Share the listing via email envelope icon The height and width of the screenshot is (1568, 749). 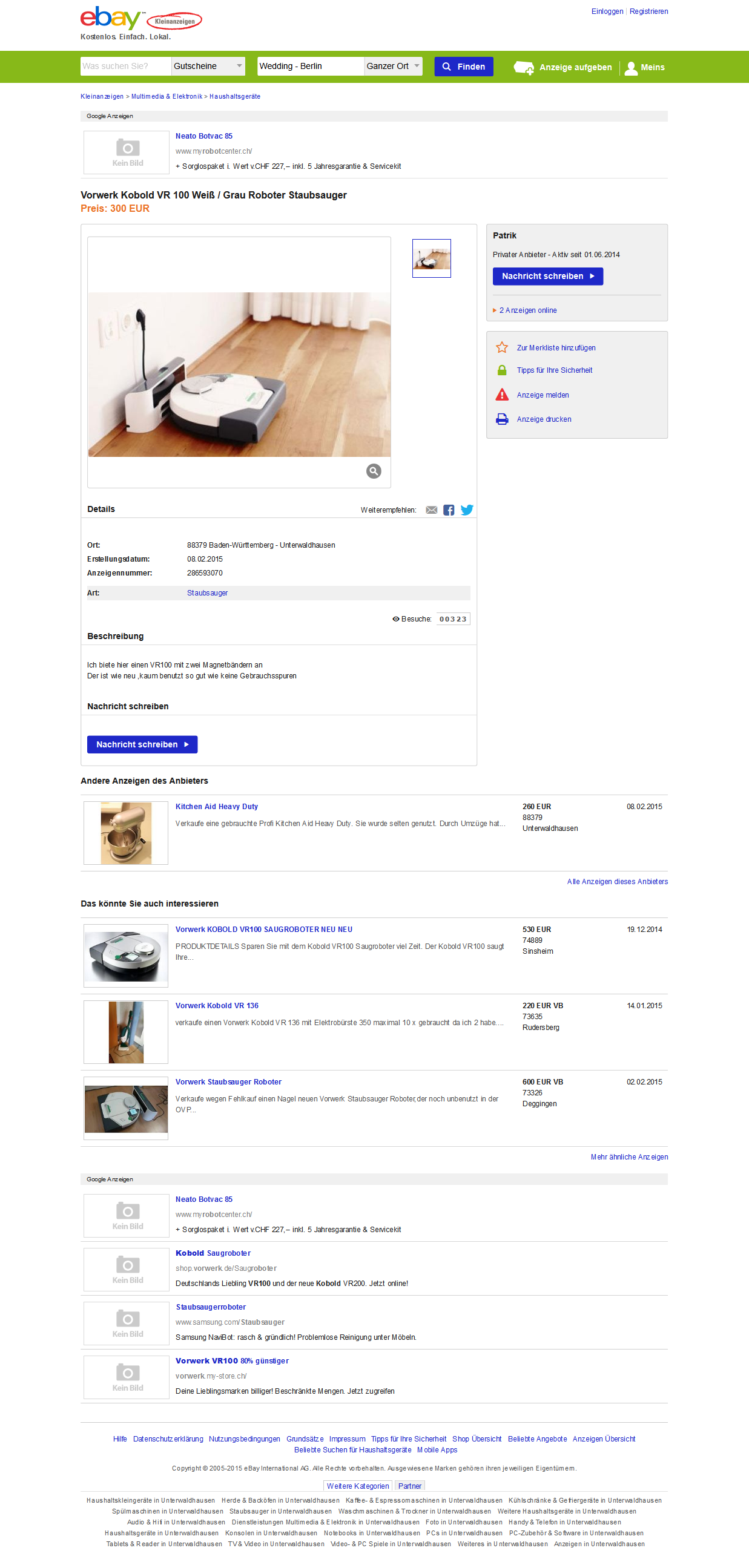pyautogui.click(x=431, y=510)
